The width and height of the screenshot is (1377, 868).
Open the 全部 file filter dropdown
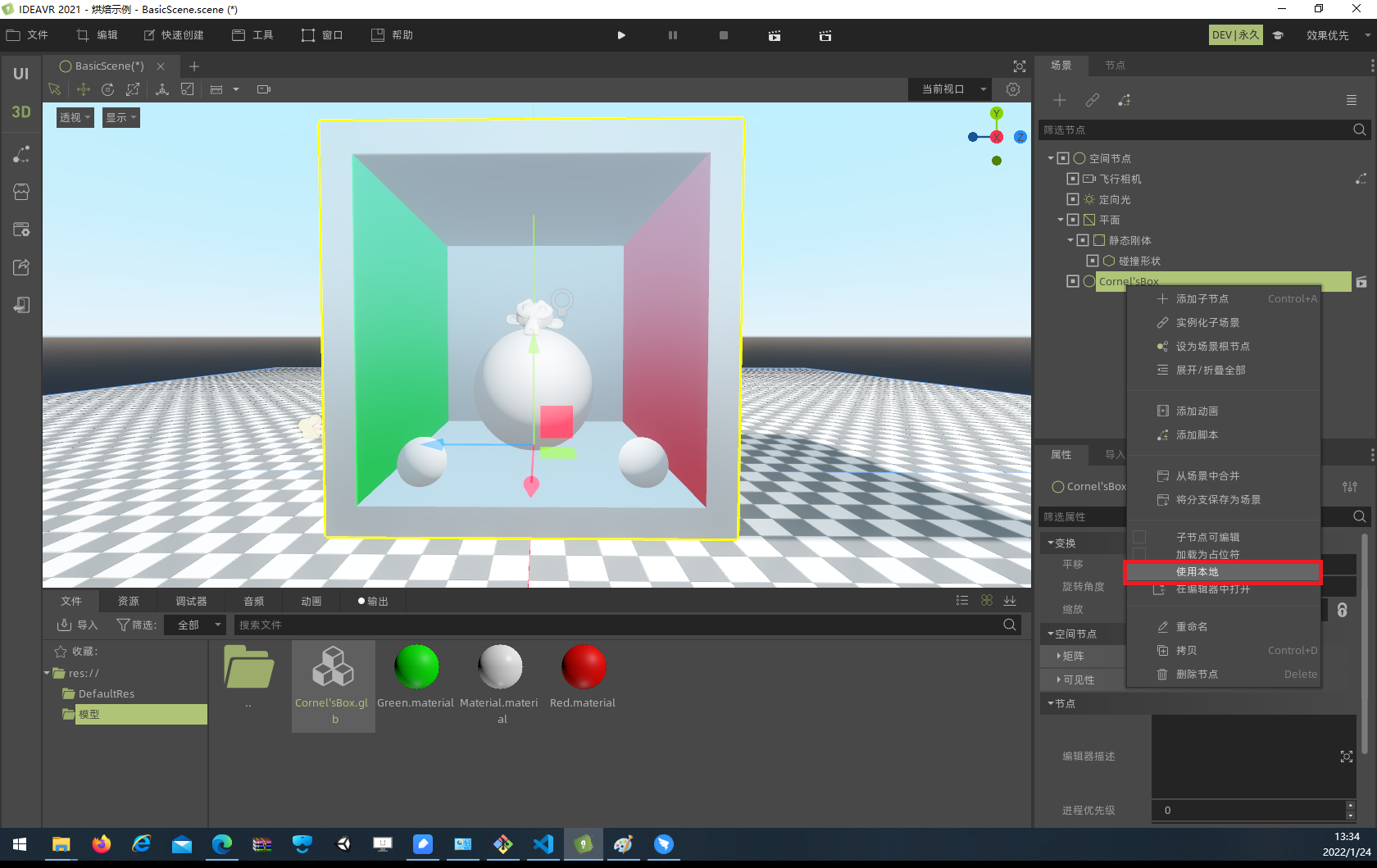tap(194, 625)
